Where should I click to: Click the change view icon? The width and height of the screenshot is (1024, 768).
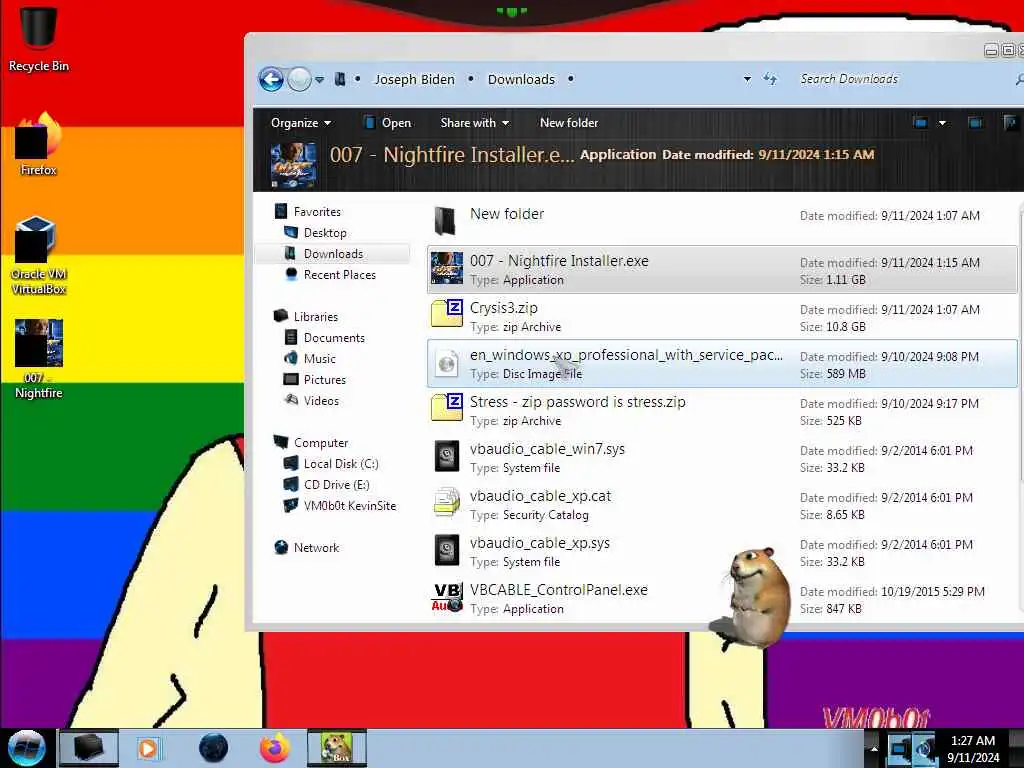(x=920, y=123)
